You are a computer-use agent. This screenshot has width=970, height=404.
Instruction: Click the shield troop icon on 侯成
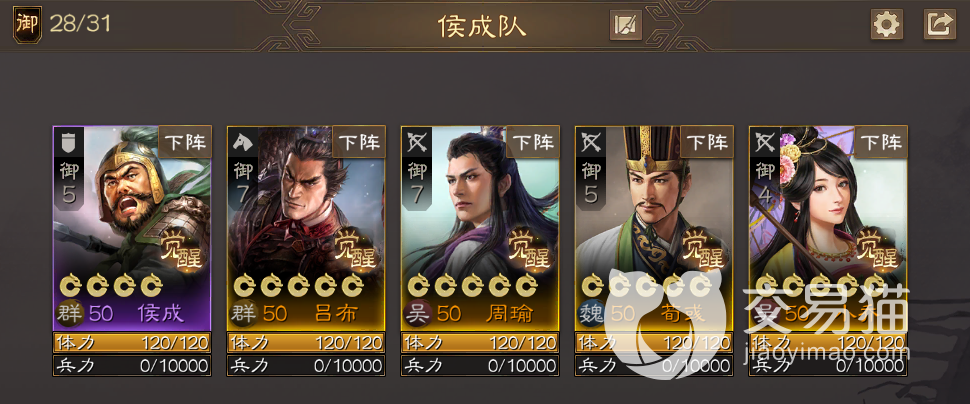tap(68, 142)
